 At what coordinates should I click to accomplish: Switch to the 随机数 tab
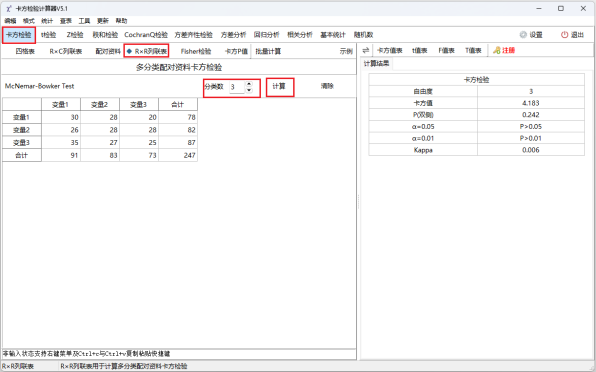(x=363, y=35)
